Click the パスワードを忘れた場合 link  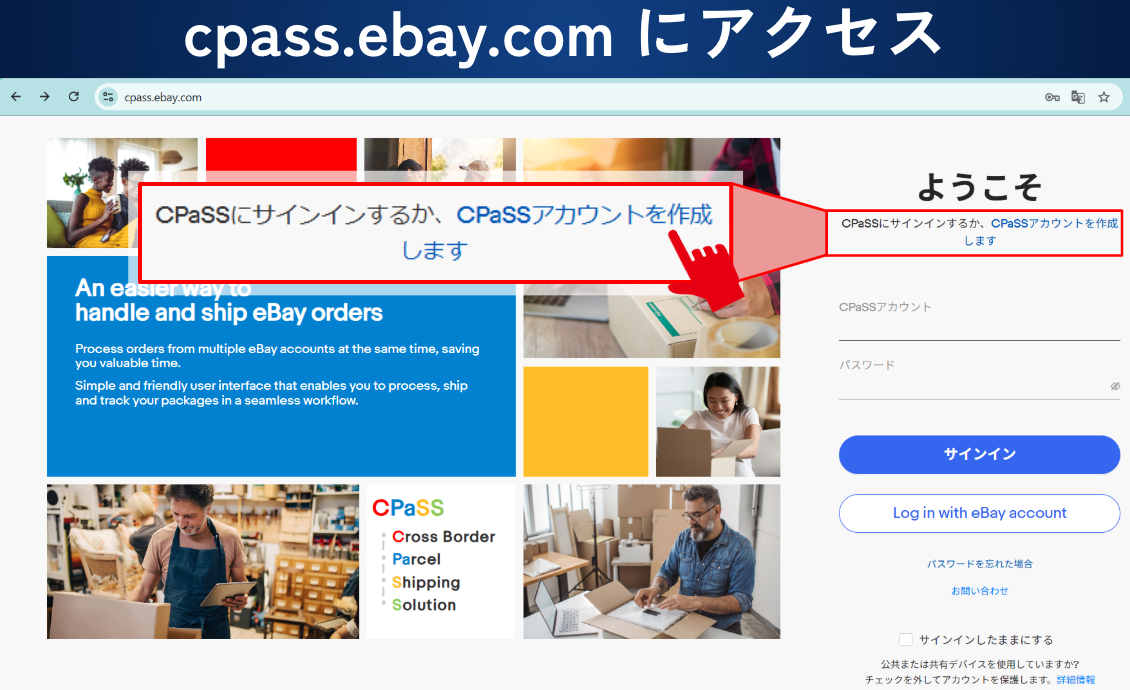coord(979,564)
